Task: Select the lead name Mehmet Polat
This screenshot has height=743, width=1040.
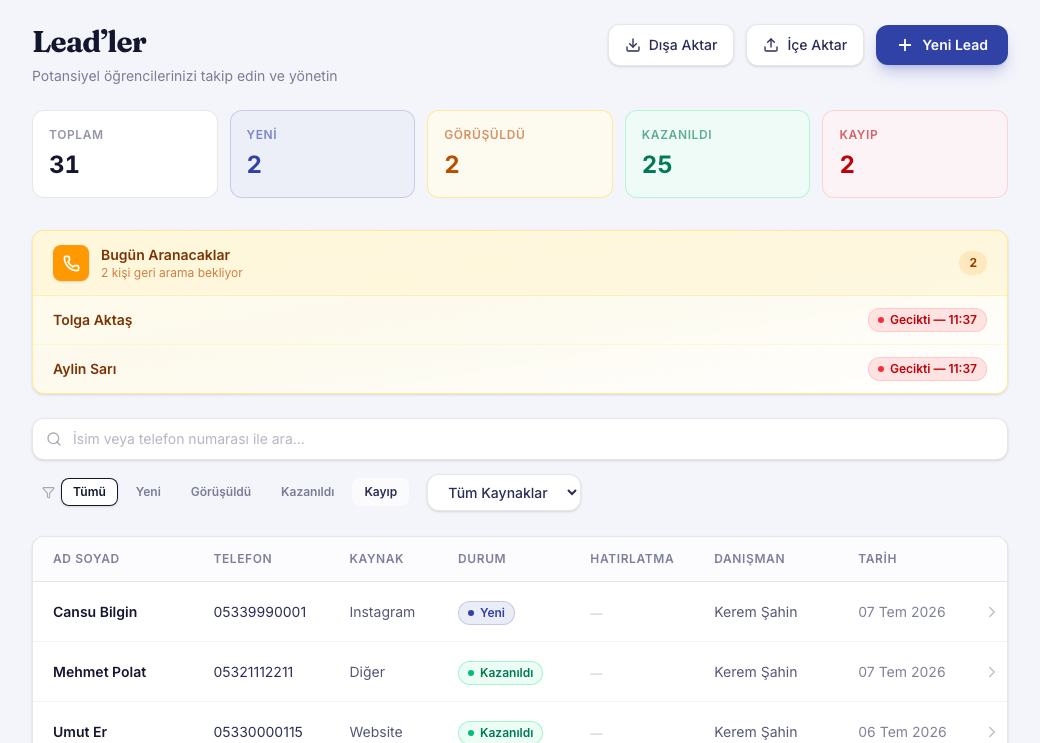Action: coord(99,672)
